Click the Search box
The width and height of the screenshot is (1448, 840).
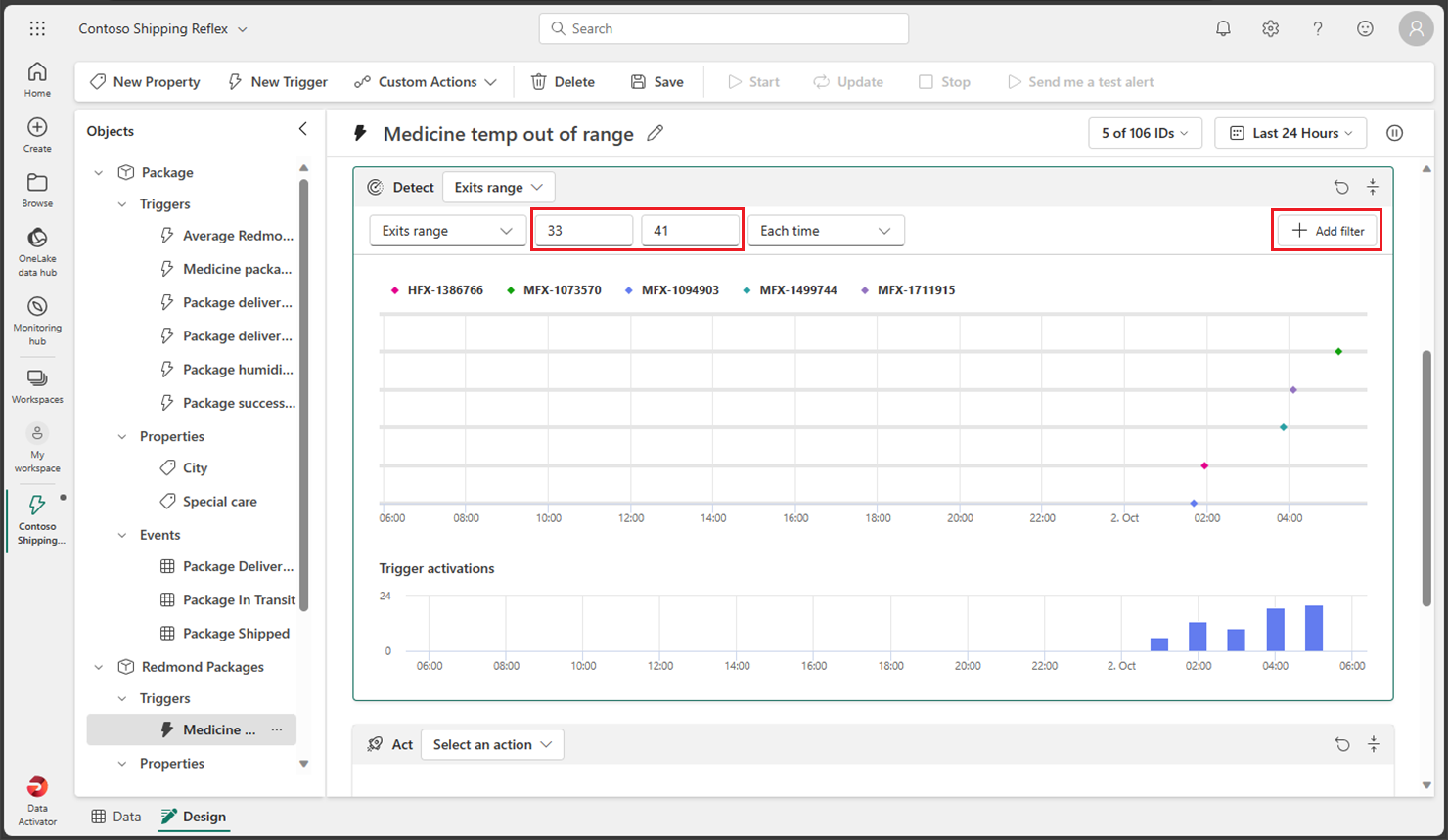pyautogui.click(x=724, y=28)
